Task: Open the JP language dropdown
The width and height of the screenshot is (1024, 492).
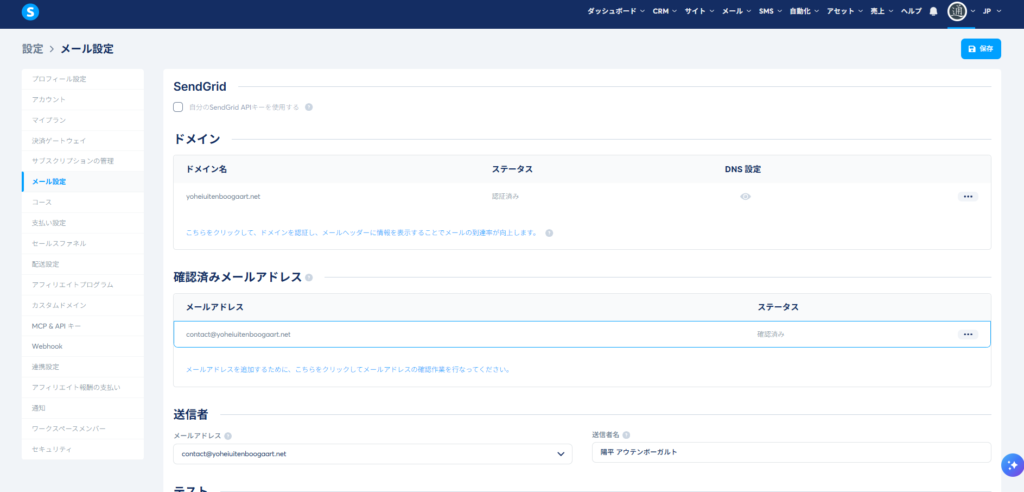Action: (x=992, y=11)
